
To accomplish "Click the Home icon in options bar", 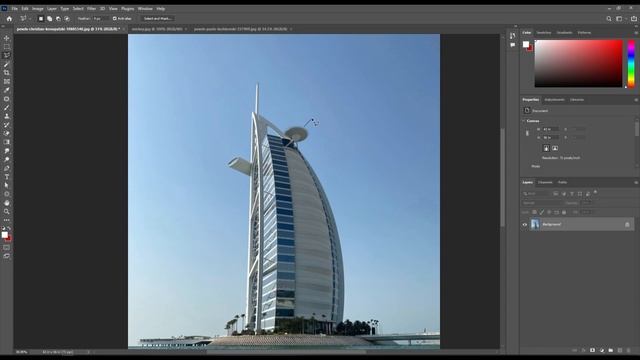I will pyautogui.click(x=9, y=18).
